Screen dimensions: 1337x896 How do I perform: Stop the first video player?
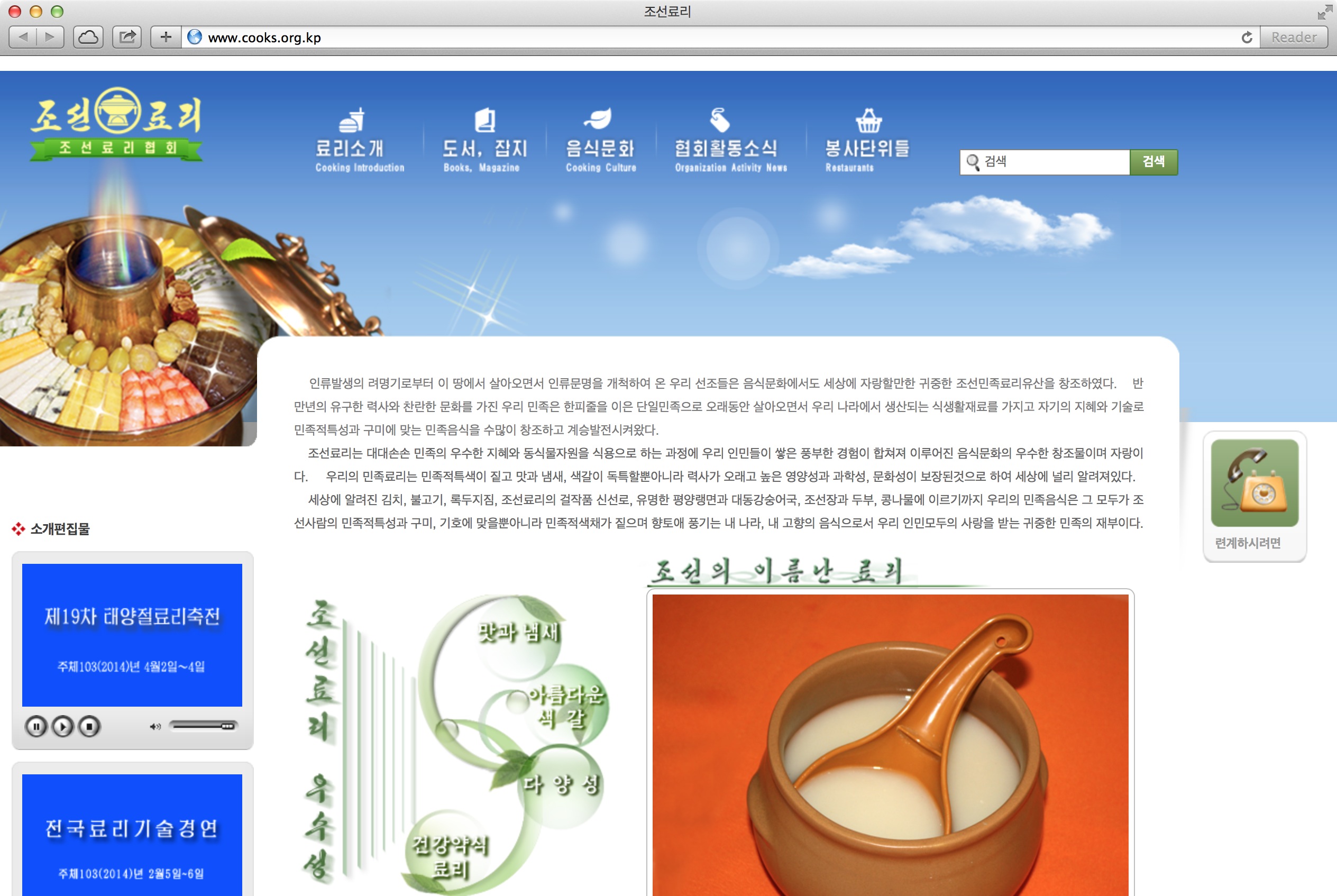89,726
